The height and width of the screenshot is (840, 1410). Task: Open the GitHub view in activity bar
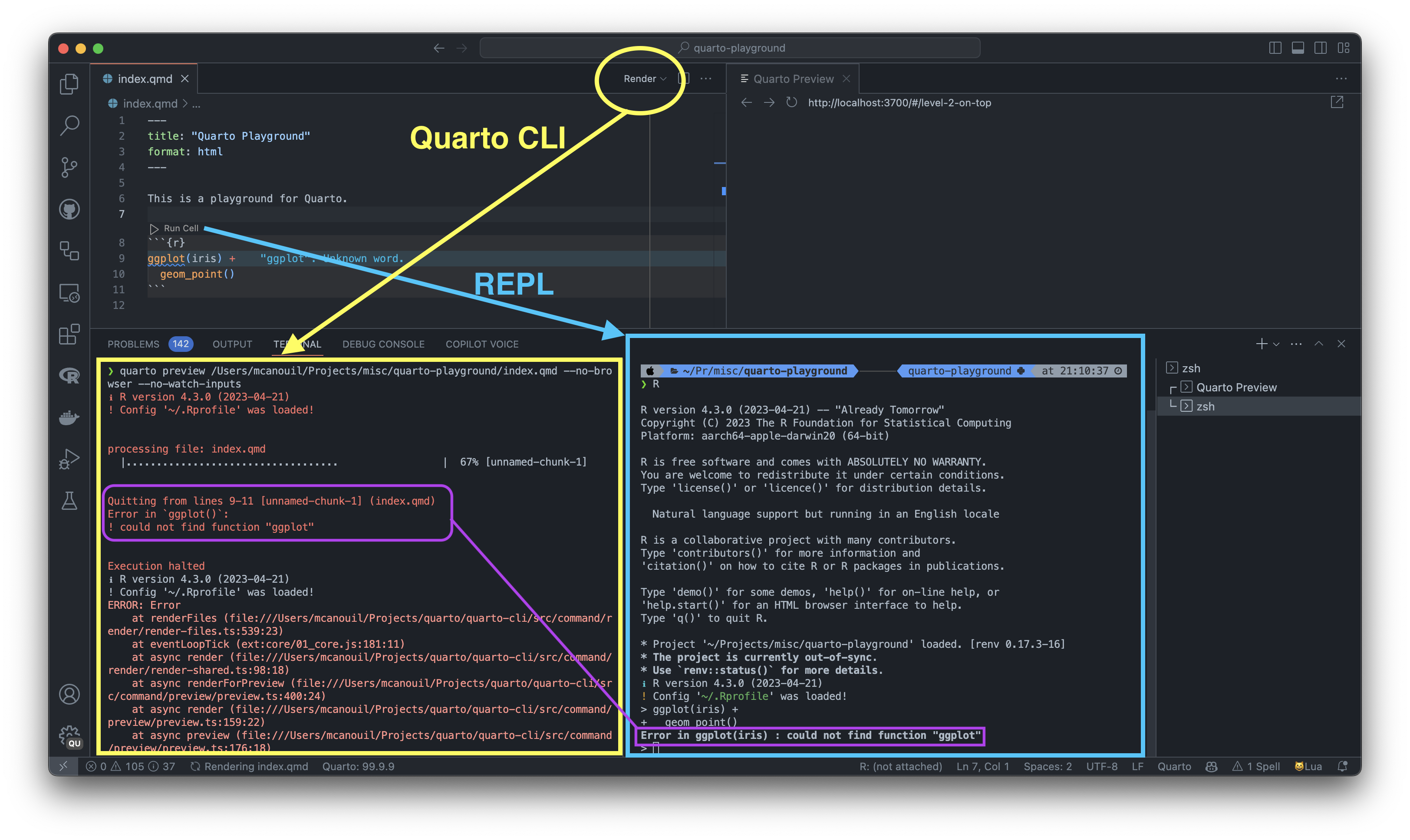coord(69,210)
